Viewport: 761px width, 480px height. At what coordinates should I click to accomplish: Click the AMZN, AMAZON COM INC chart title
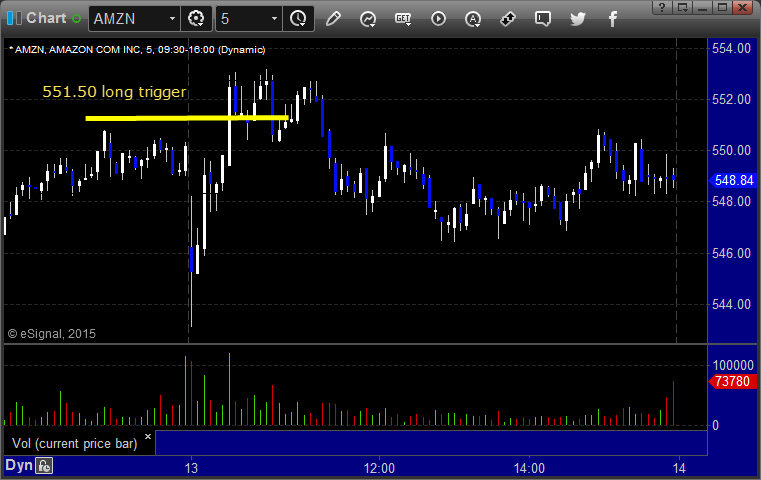pyautogui.click(x=137, y=50)
